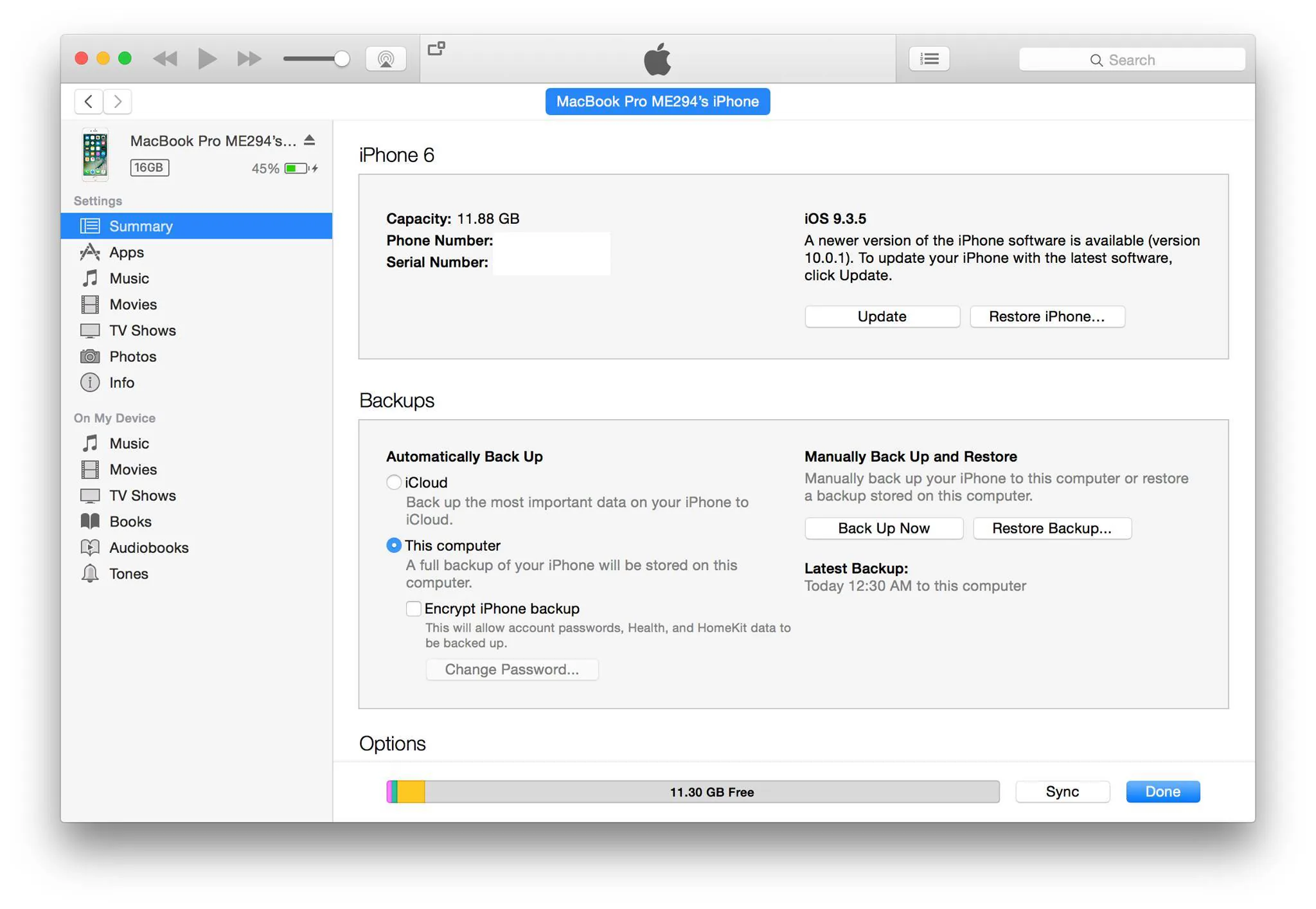Open Photos in the sidebar
Viewport: 1316px width, 909px height.
pyautogui.click(x=197, y=357)
